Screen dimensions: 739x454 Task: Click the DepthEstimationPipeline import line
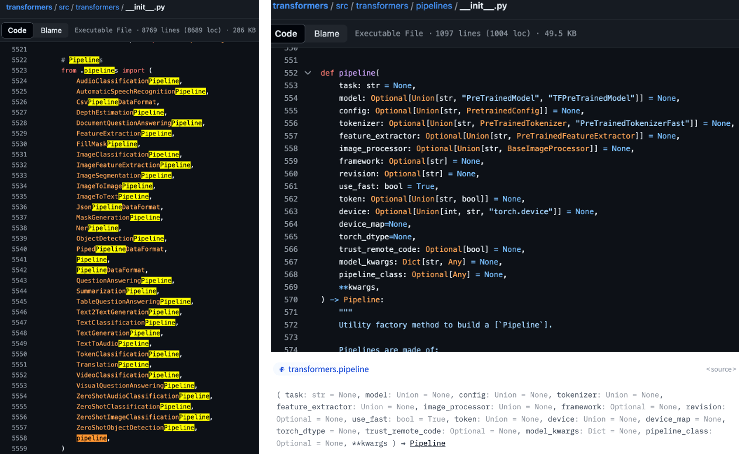click(x=121, y=112)
